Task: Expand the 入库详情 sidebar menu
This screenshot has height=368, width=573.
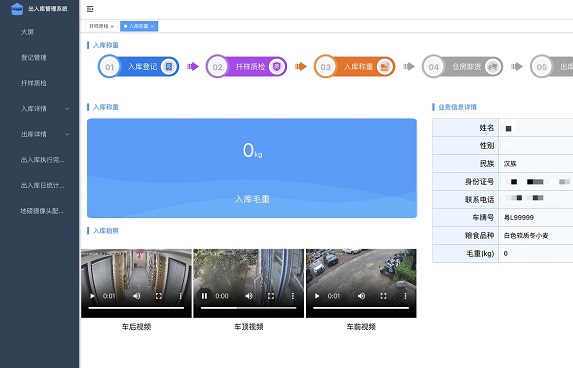Action: [x=39, y=109]
